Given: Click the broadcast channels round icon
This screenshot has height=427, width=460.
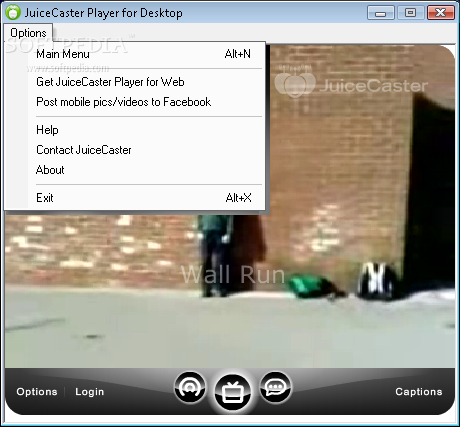Looking at the screenshot, I should tap(190, 388).
